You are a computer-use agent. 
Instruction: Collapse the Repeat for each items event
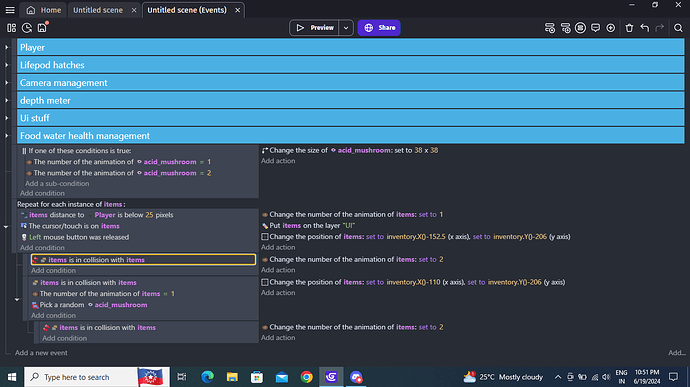point(6,227)
